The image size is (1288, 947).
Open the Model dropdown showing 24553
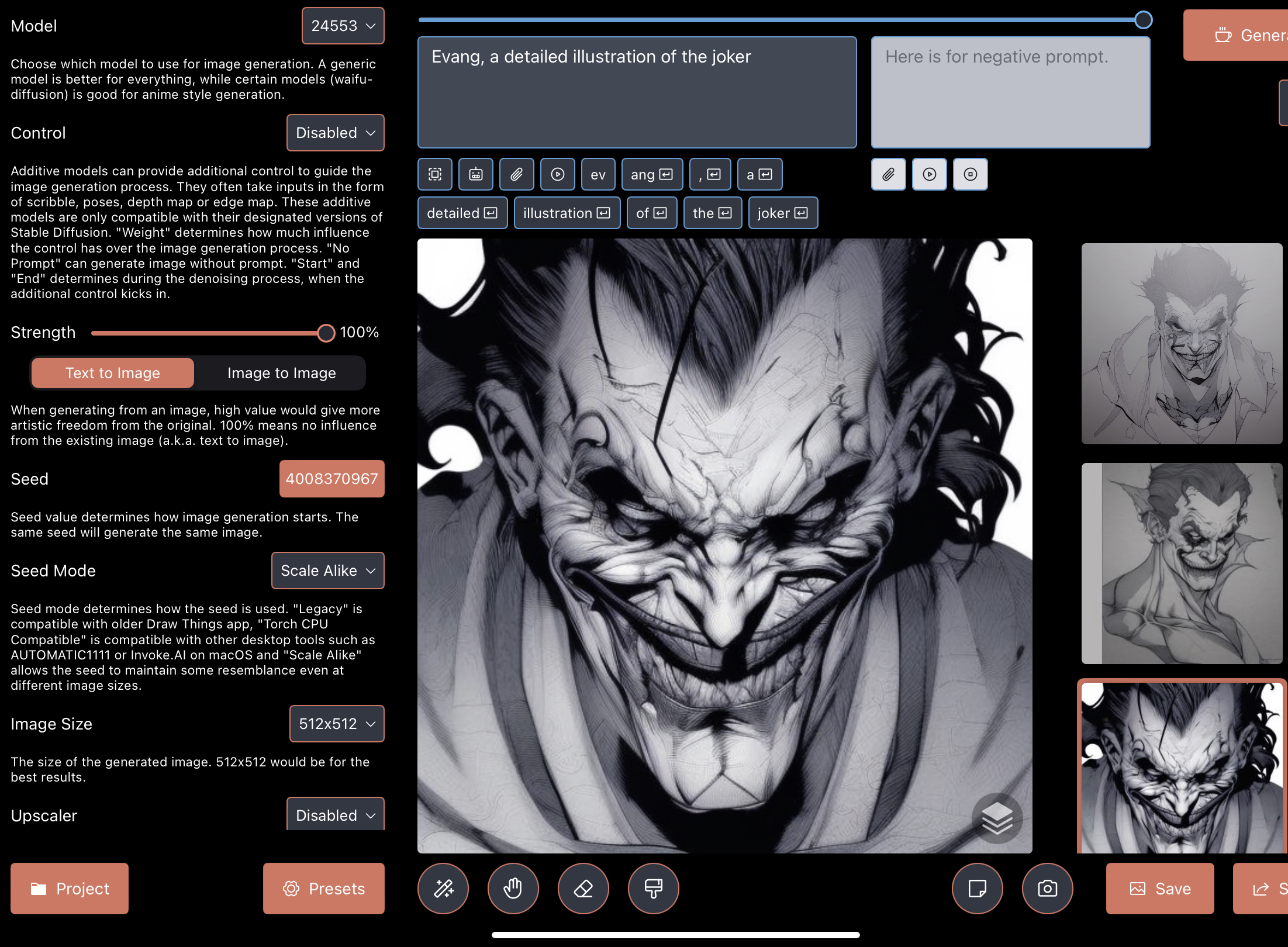pyautogui.click(x=343, y=26)
